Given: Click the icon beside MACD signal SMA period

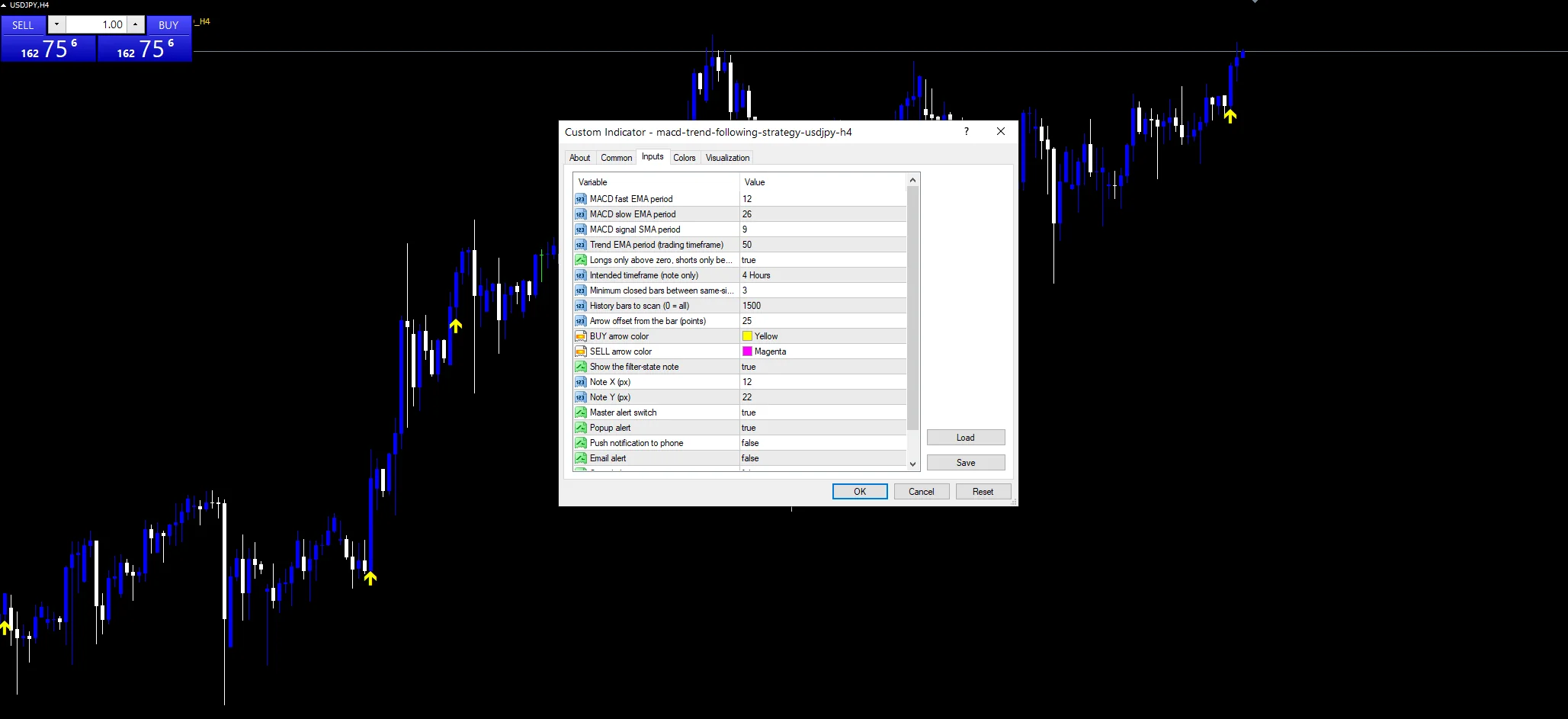Looking at the screenshot, I should click(581, 230).
